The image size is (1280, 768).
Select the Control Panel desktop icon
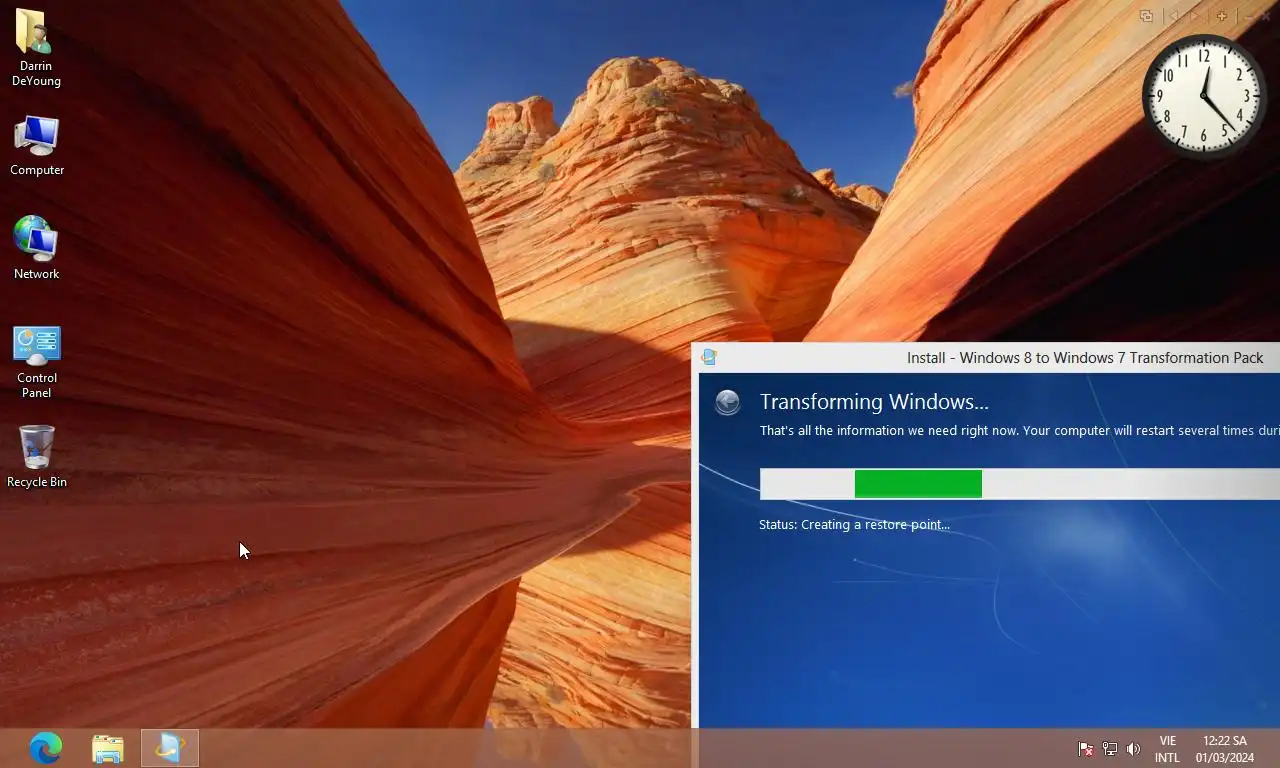coord(37,362)
